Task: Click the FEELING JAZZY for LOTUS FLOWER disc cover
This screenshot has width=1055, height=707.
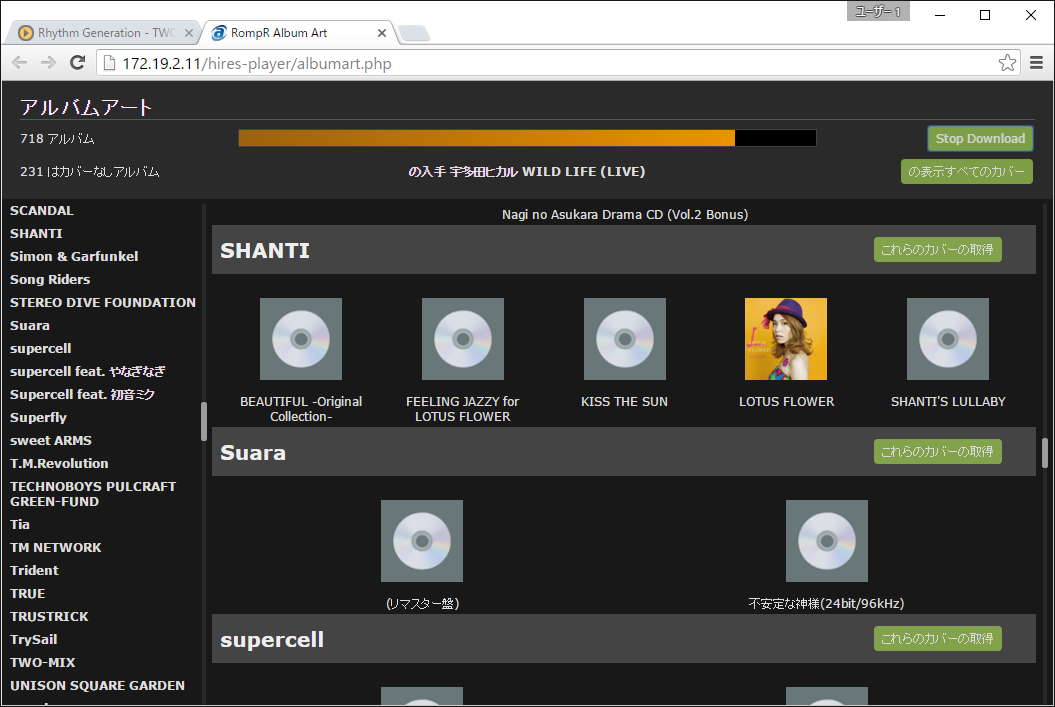Action: [463, 339]
